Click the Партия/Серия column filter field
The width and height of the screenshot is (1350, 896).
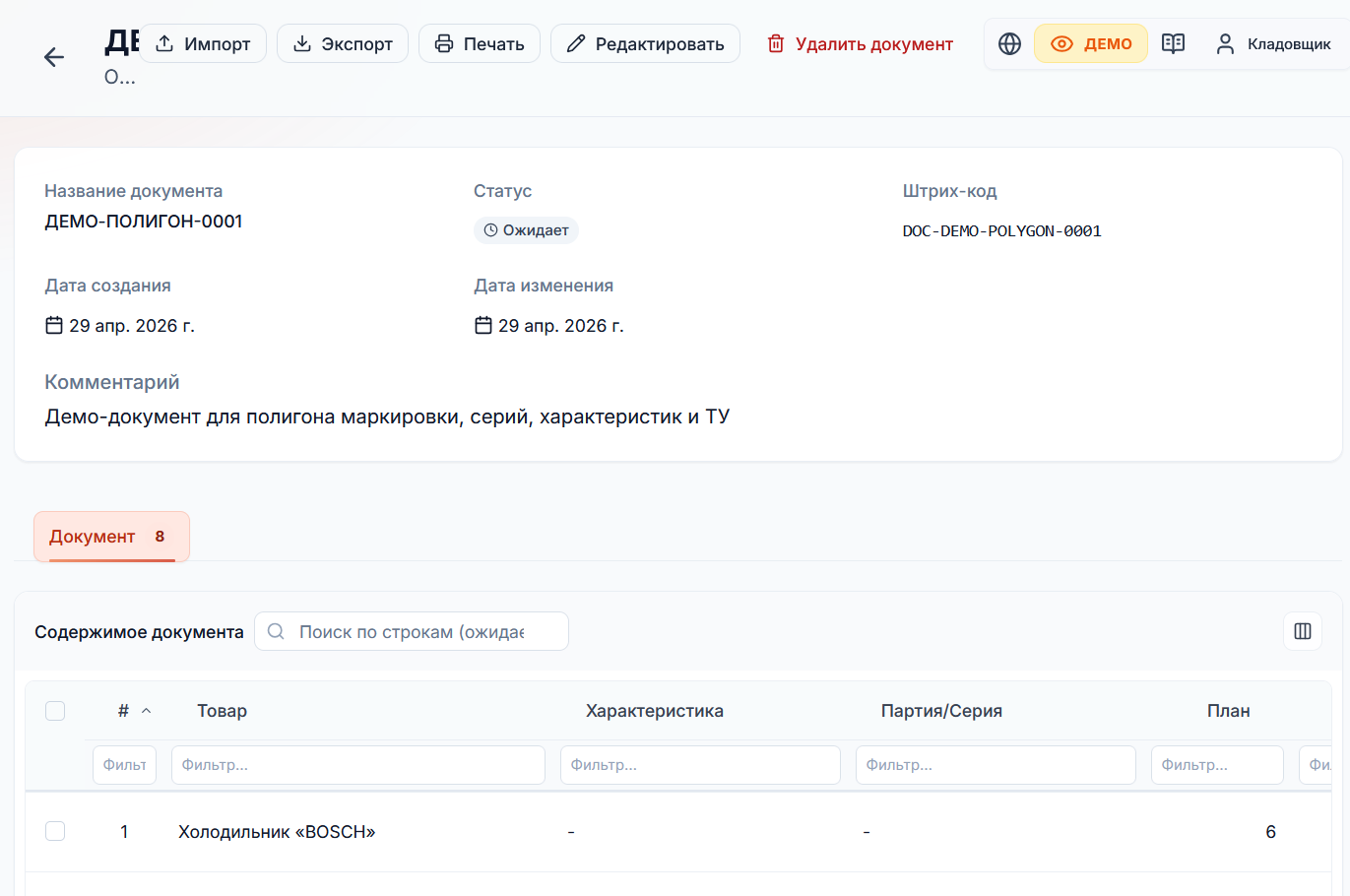coord(996,765)
